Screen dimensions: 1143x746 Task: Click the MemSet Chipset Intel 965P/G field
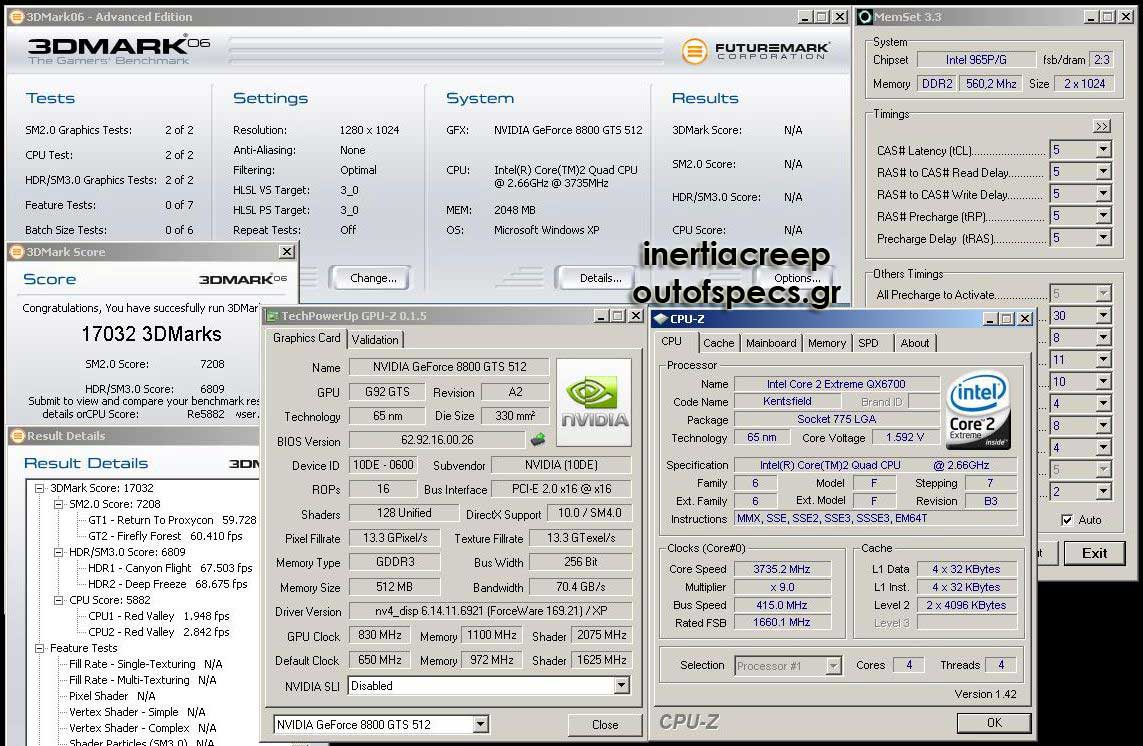point(976,60)
